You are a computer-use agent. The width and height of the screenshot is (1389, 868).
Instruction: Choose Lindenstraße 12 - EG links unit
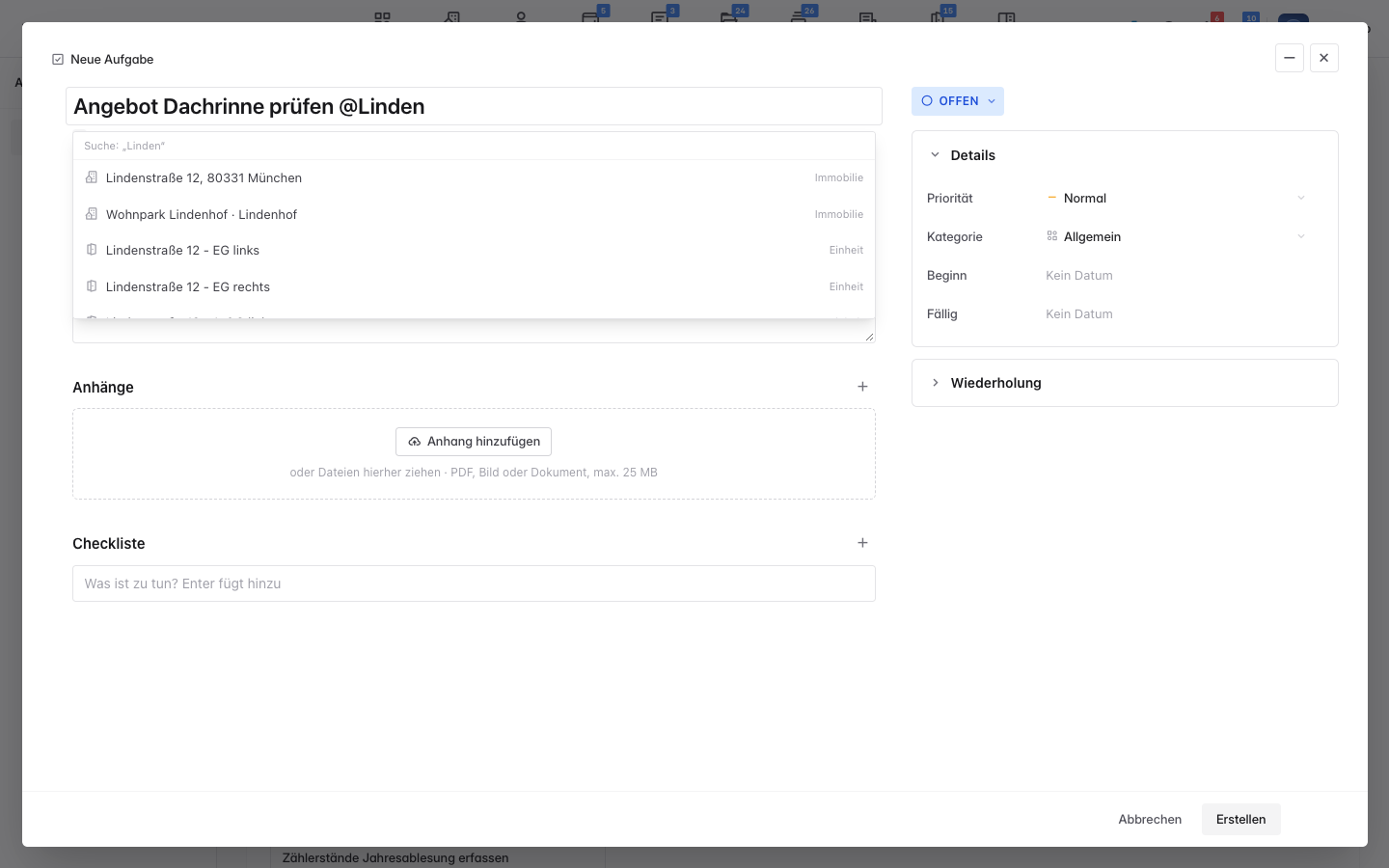click(474, 250)
